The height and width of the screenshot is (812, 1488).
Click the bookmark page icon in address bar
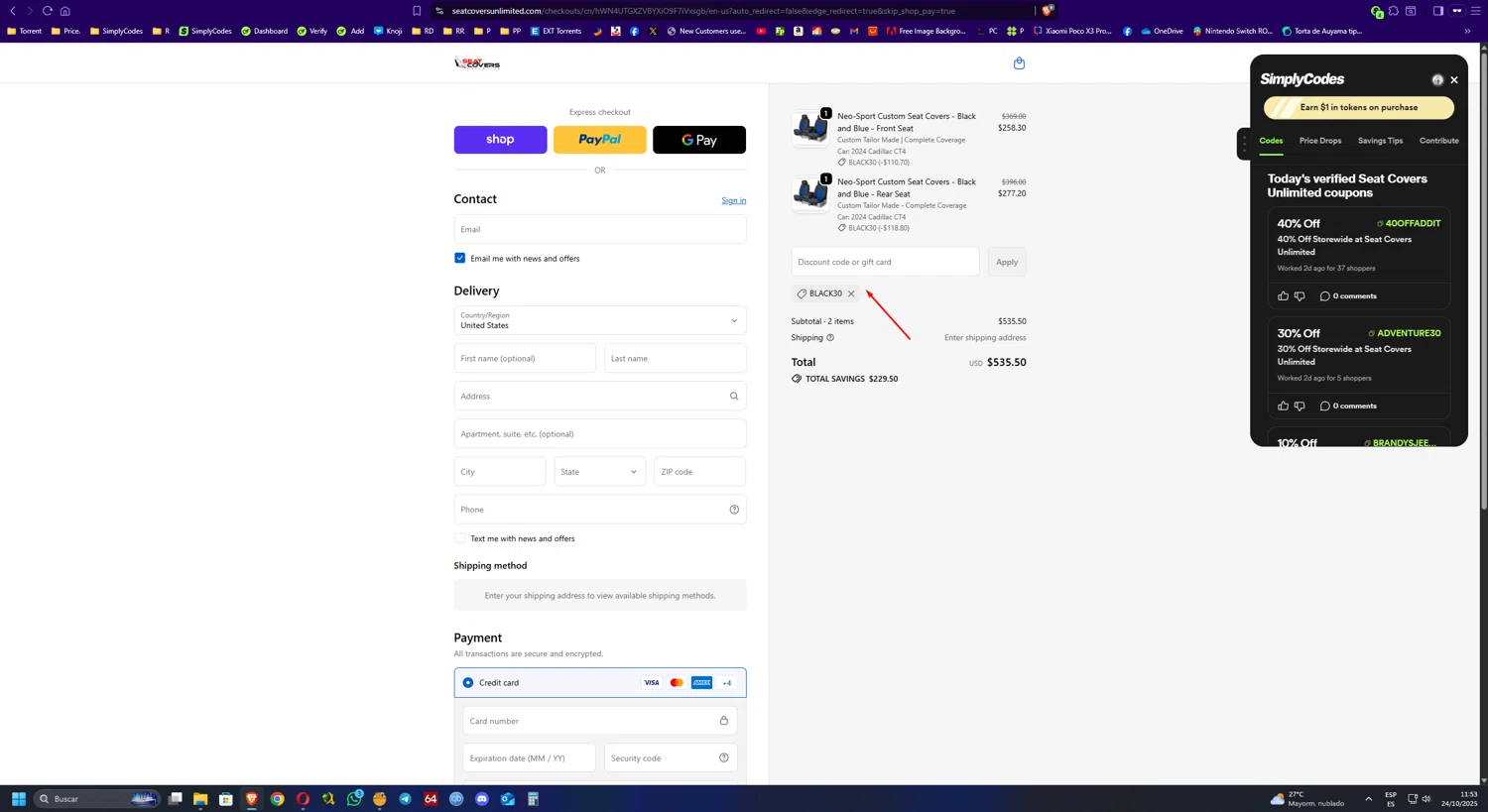pos(417,11)
